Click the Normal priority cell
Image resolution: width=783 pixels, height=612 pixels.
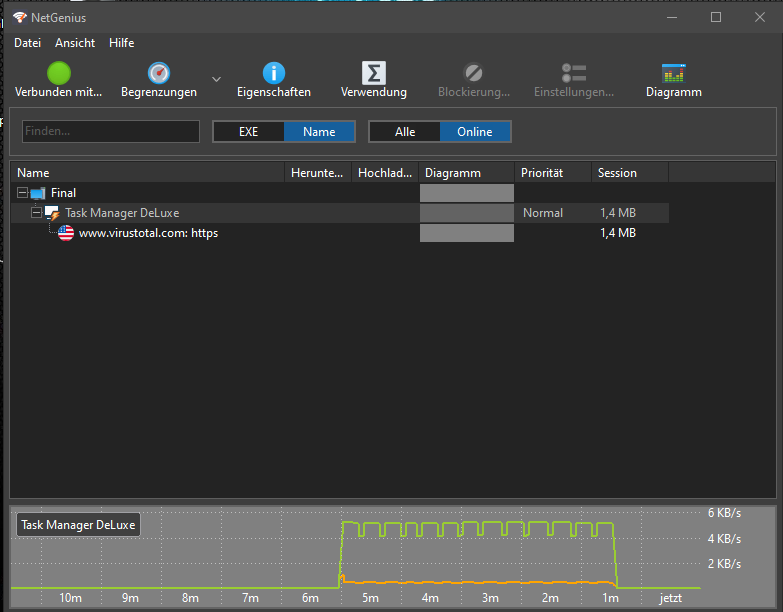coord(543,213)
